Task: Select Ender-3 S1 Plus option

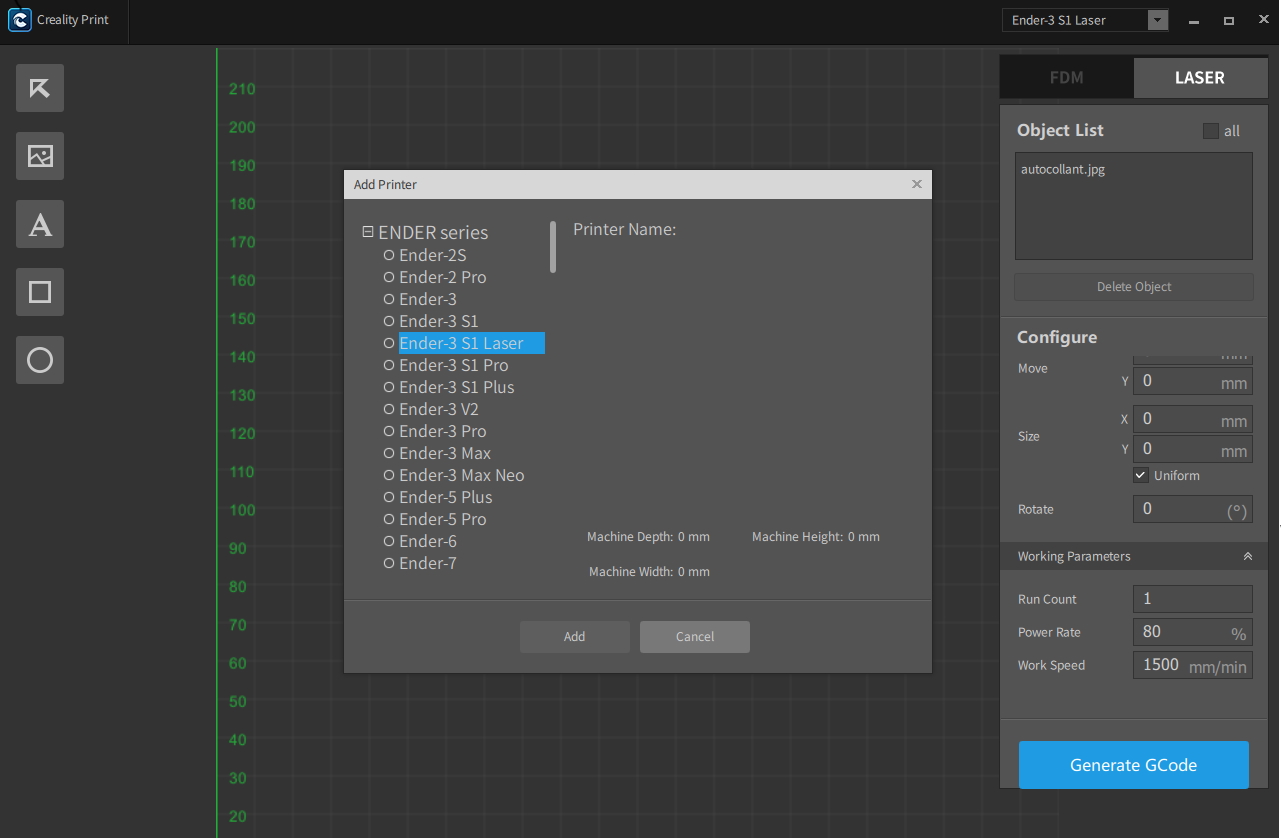Action: pyautogui.click(x=449, y=387)
